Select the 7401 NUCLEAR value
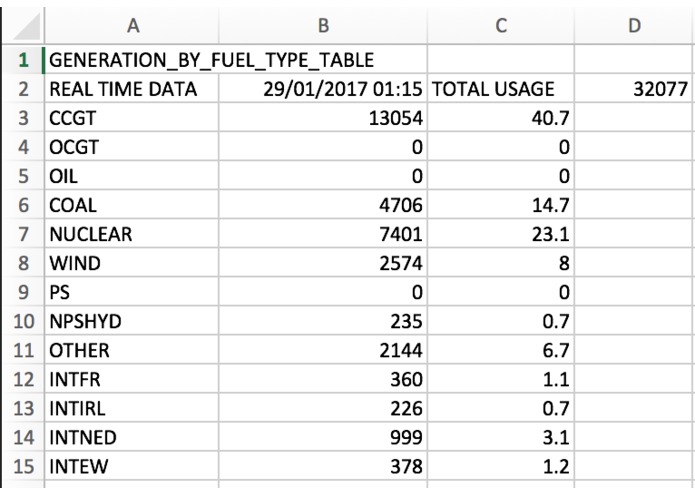The width and height of the screenshot is (695, 494). tap(323, 234)
